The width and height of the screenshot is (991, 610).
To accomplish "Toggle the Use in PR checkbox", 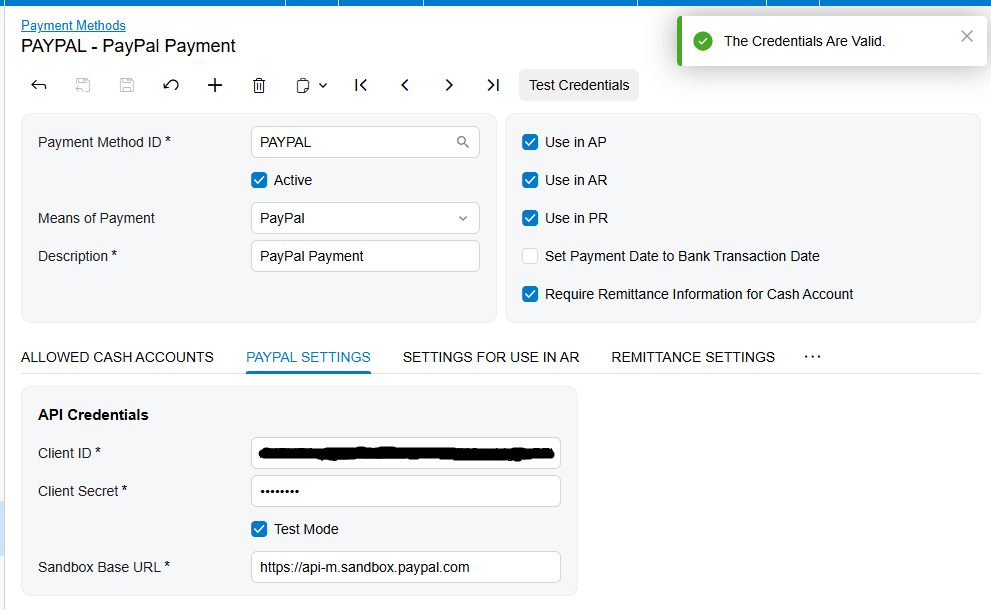I will [x=530, y=218].
